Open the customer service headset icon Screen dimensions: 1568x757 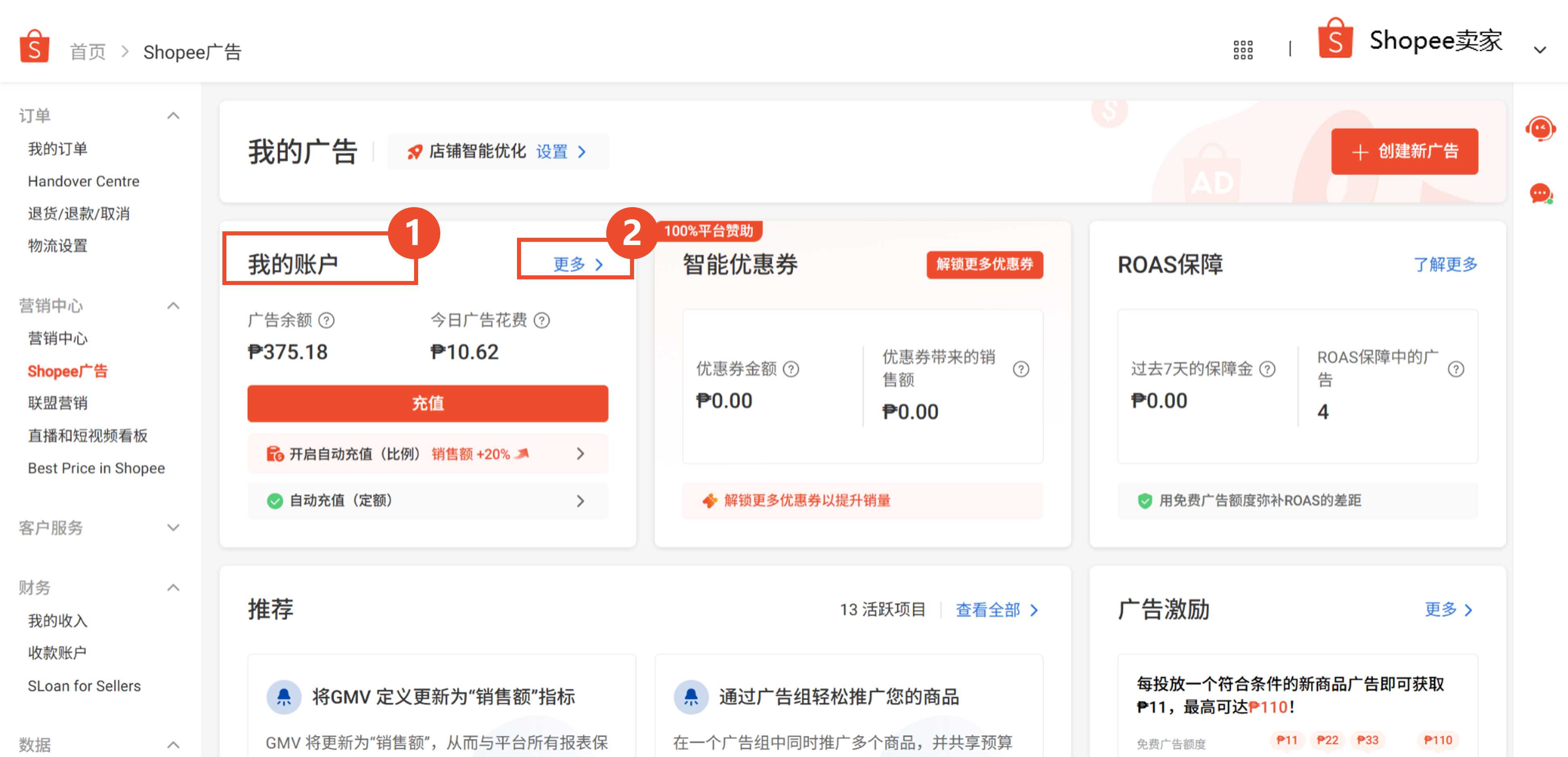coord(1540,128)
